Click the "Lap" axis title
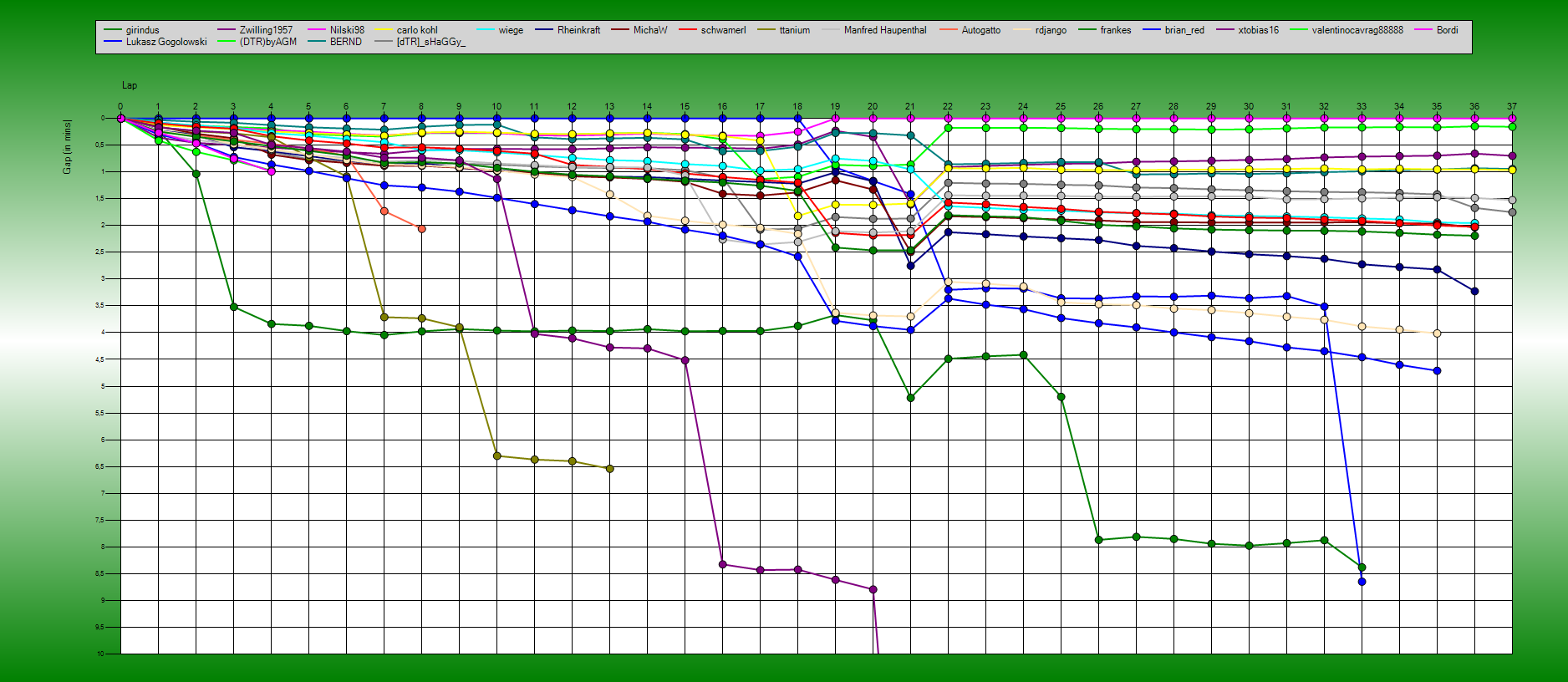 pos(130,85)
